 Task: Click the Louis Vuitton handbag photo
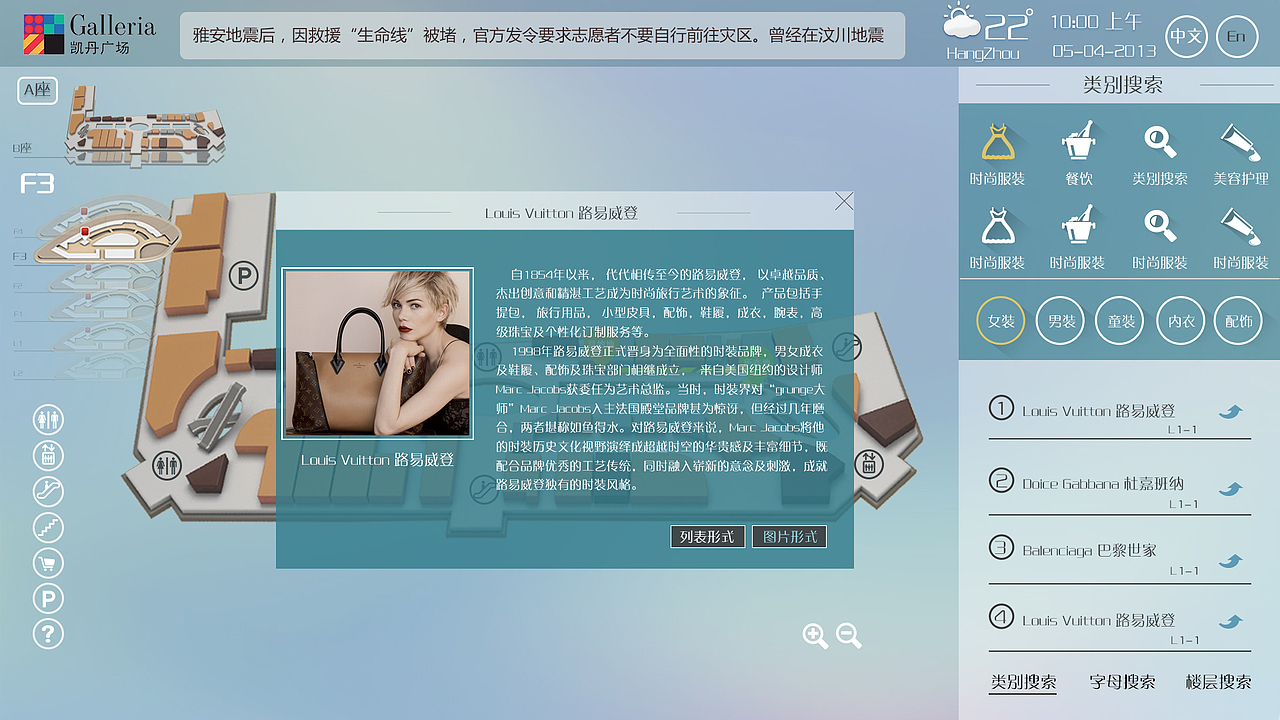coord(377,353)
